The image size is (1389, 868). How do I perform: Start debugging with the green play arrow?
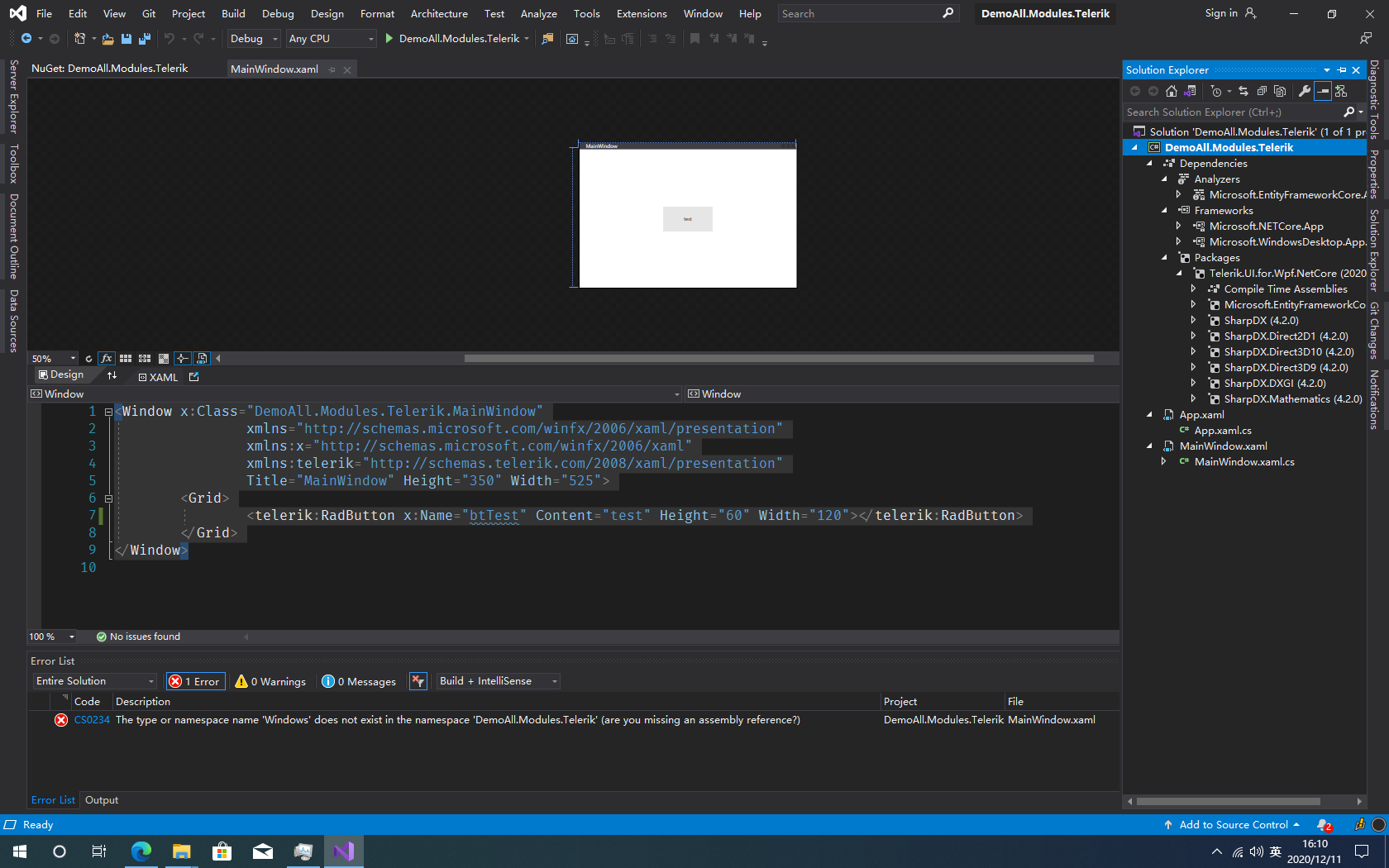(x=389, y=39)
